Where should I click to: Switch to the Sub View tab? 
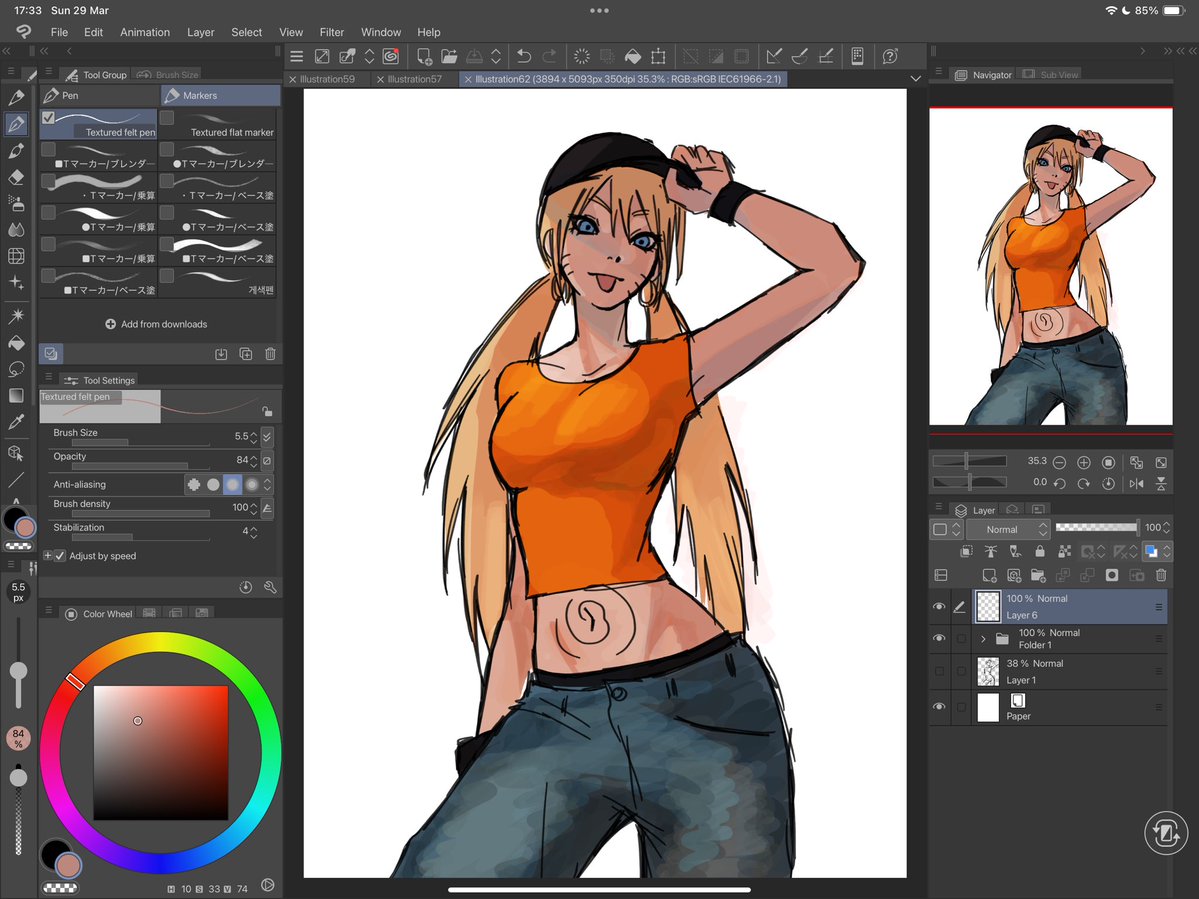pyautogui.click(x=1051, y=74)
